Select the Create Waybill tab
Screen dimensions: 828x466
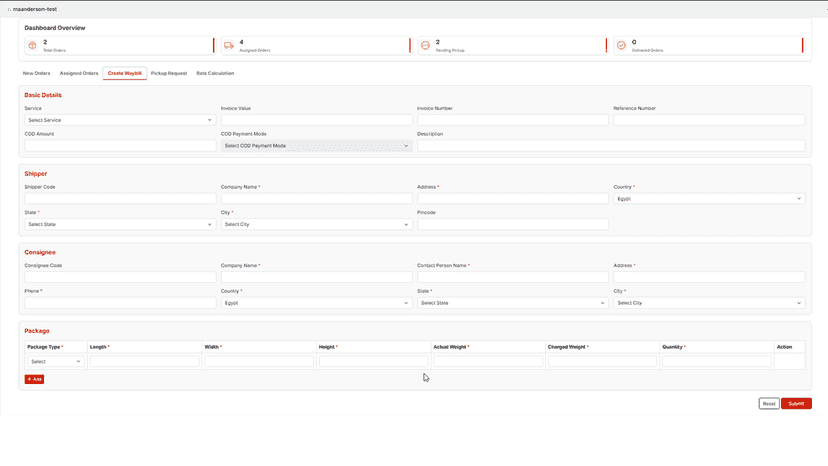(x=125, y=73)
